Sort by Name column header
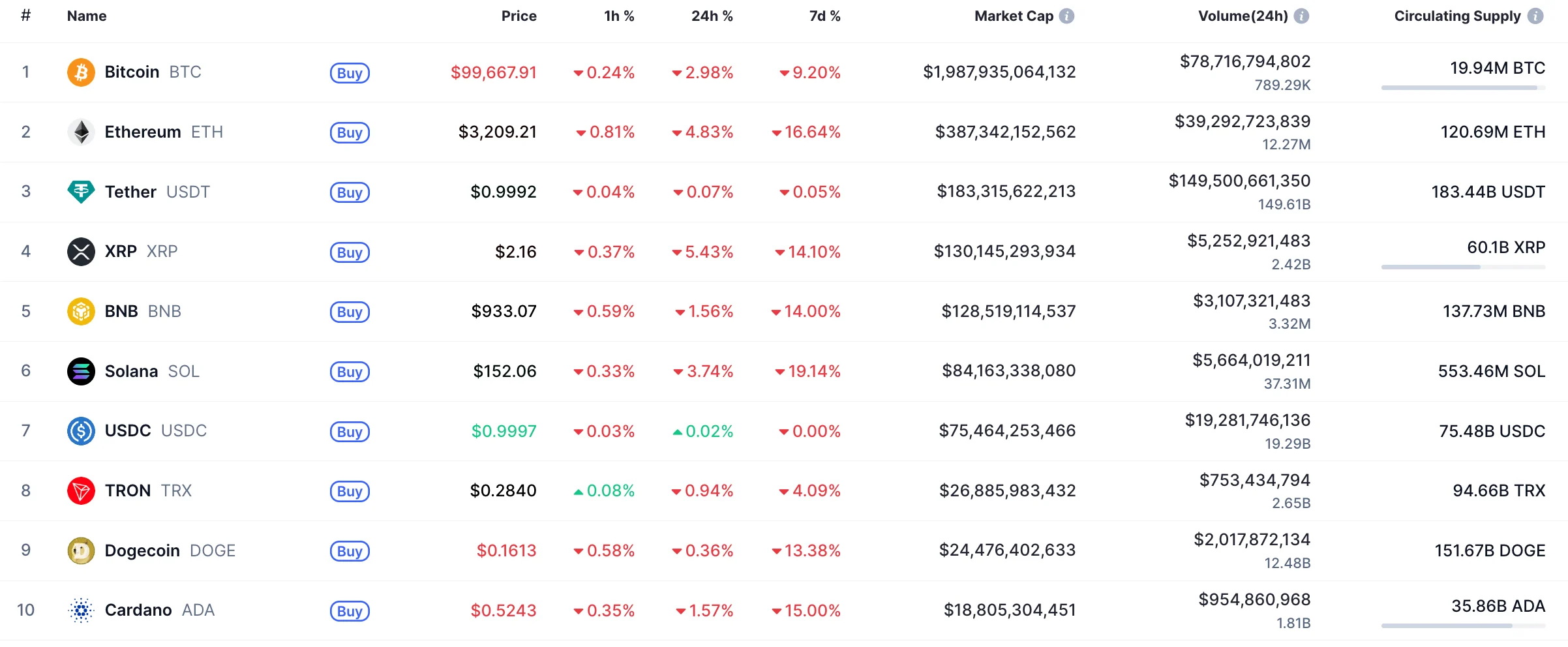The image size is (1568, 647). click(x=87, y=16)
